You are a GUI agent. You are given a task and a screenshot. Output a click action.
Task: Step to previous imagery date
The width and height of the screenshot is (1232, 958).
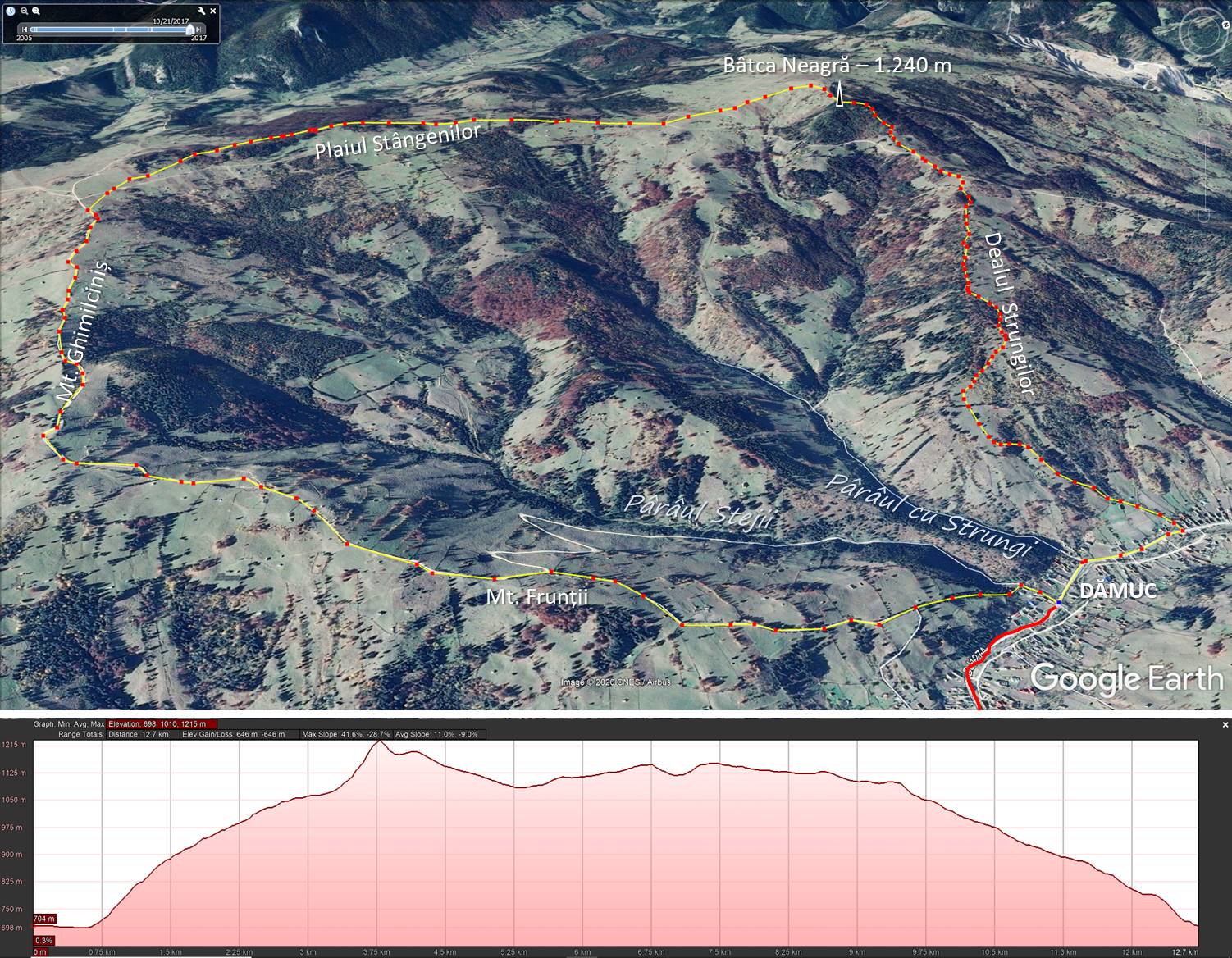coord(25,30)
